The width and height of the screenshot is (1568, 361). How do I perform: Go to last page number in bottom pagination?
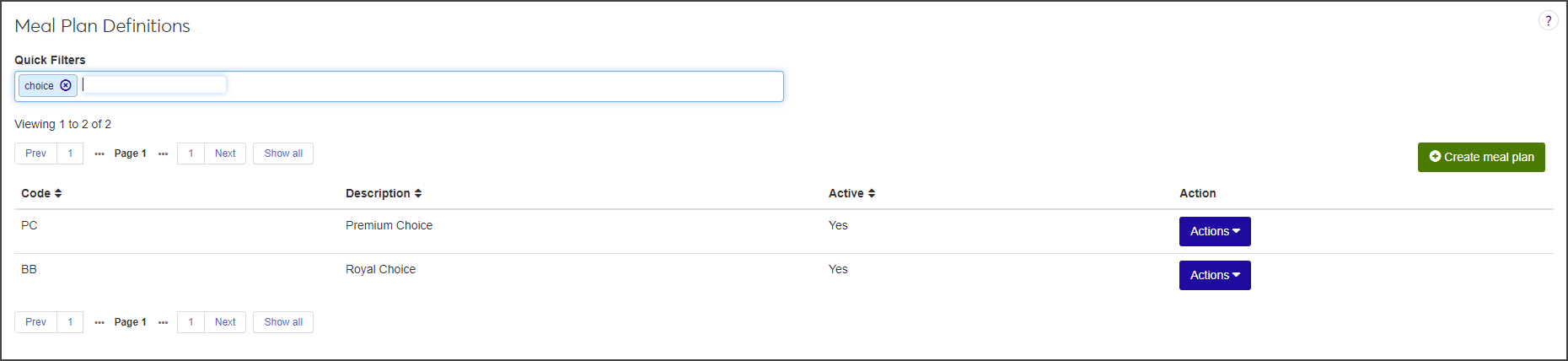point(191,322)
